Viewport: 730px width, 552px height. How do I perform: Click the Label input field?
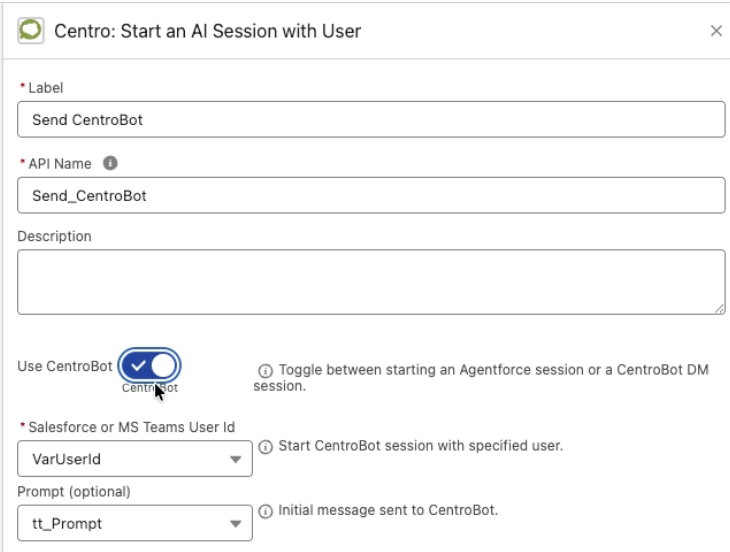click(371, 120)
